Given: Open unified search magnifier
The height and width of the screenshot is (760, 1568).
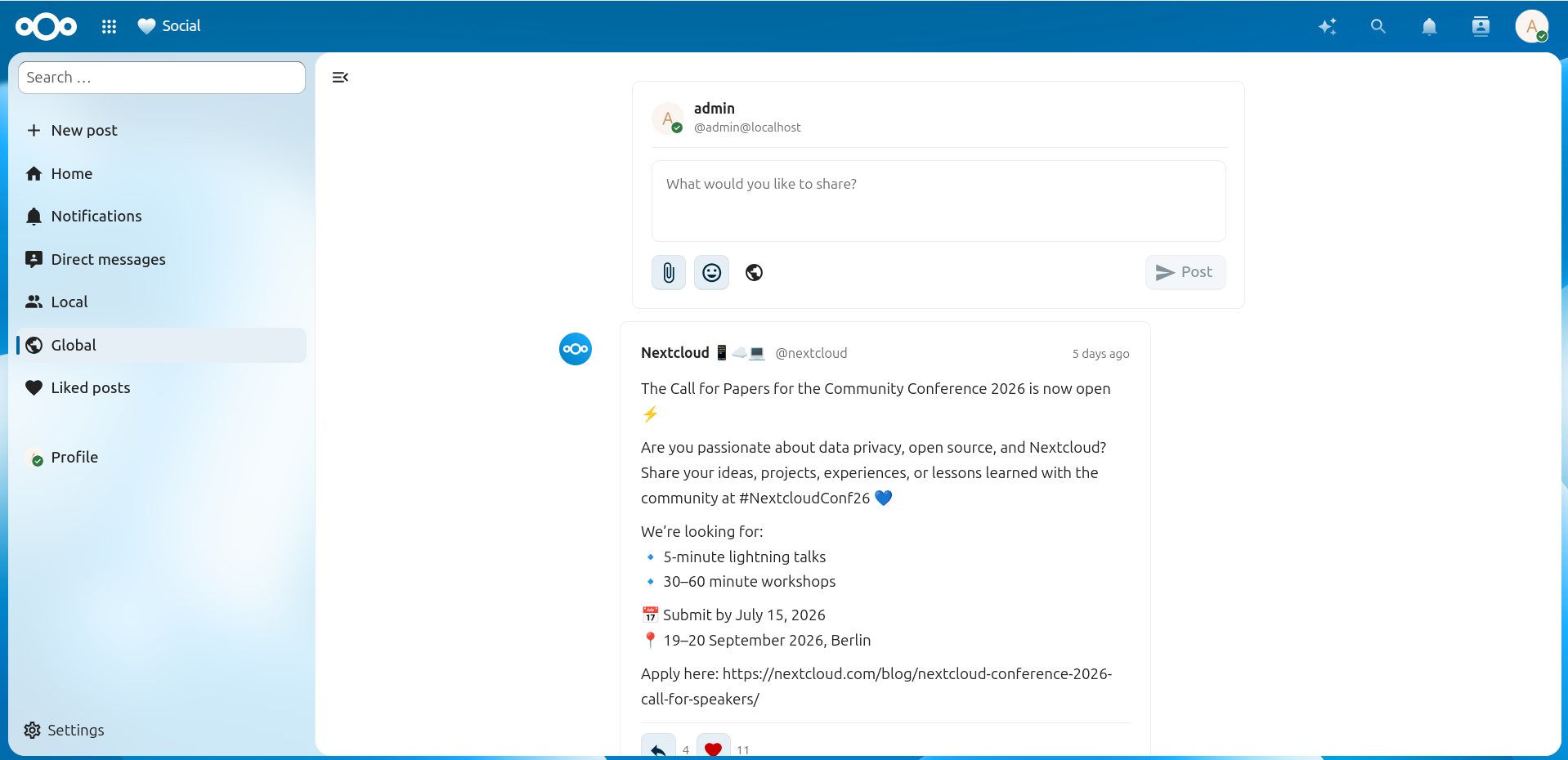Looking at the screenshot, I should tap(1378, 26).
